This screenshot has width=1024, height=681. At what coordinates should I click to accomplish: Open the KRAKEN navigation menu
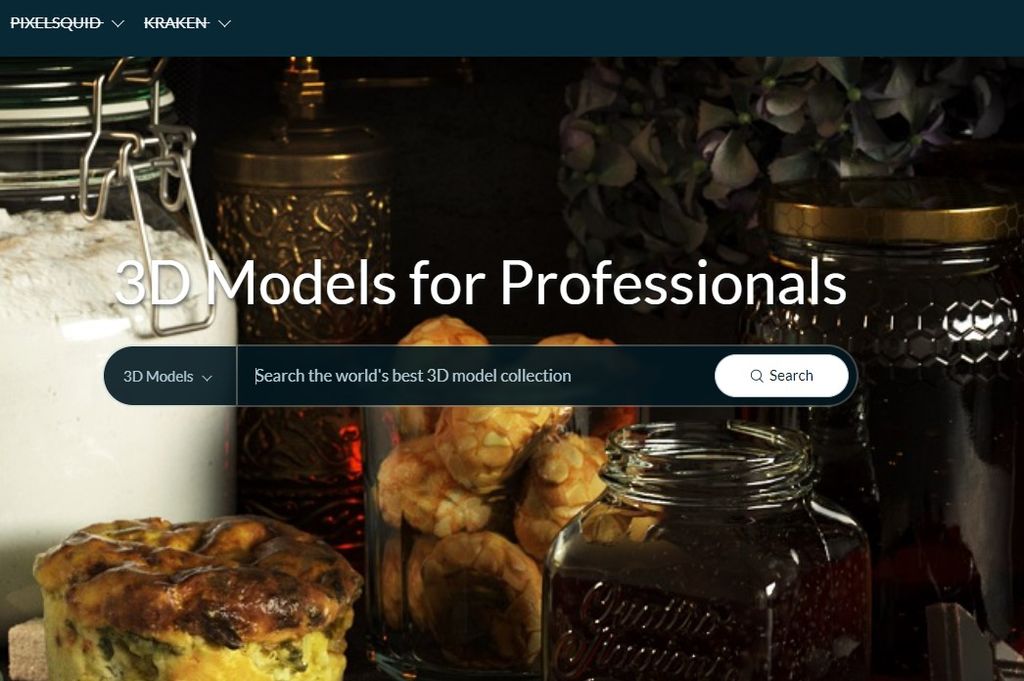pos(187,23)
